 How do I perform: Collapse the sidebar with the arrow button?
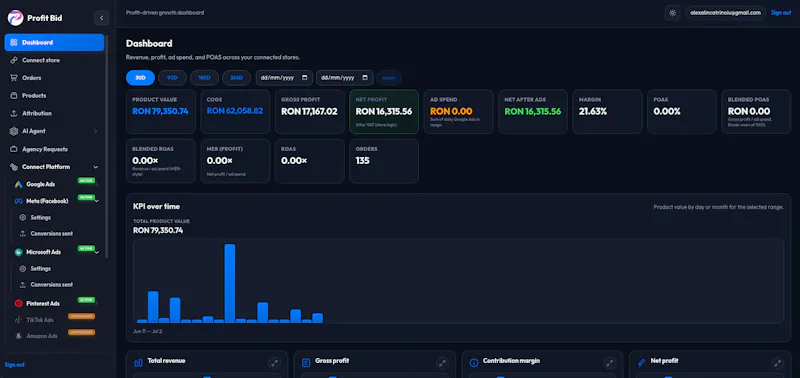coord(101,18)
